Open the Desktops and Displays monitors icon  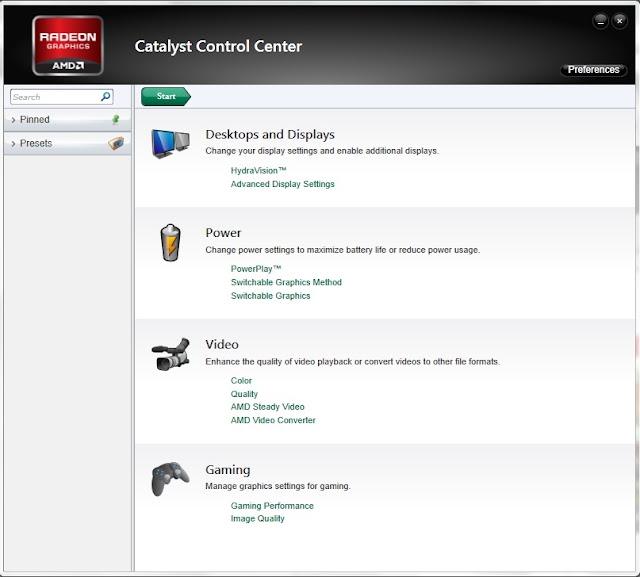click(171, 143)
